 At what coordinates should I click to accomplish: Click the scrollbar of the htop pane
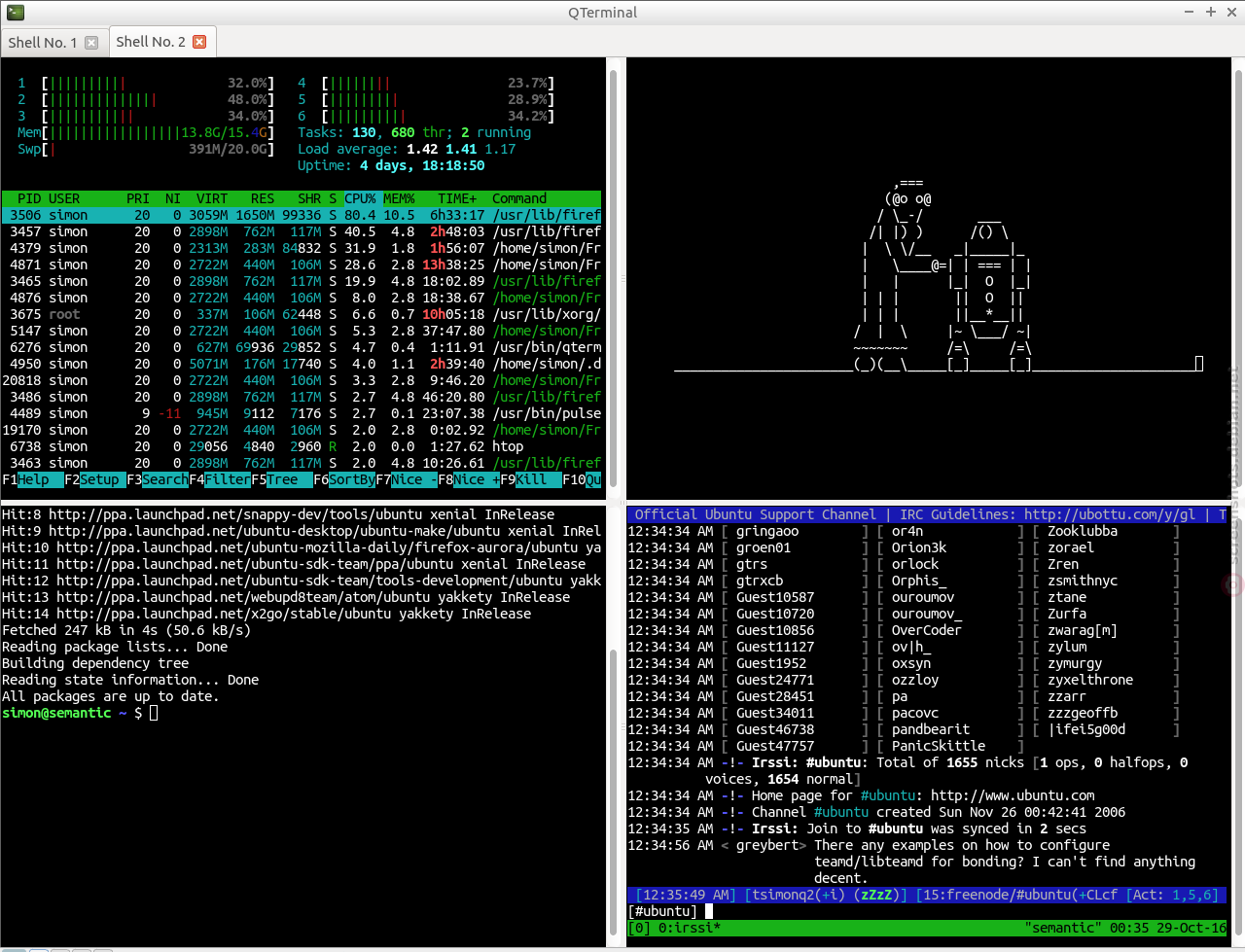614,278
